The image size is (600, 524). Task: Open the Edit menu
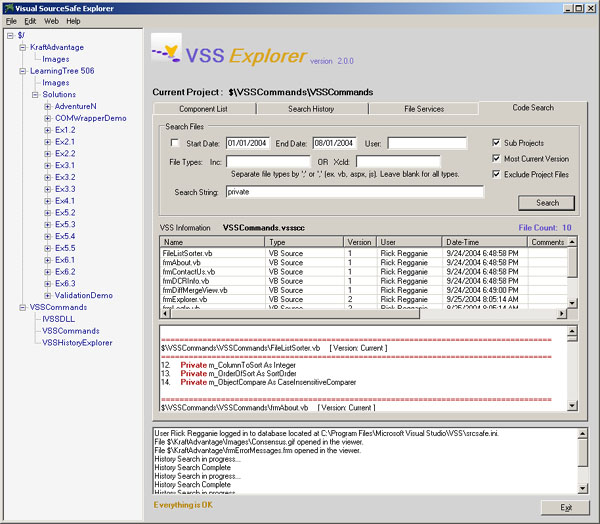pyautogui.click(x=30, y=21)
